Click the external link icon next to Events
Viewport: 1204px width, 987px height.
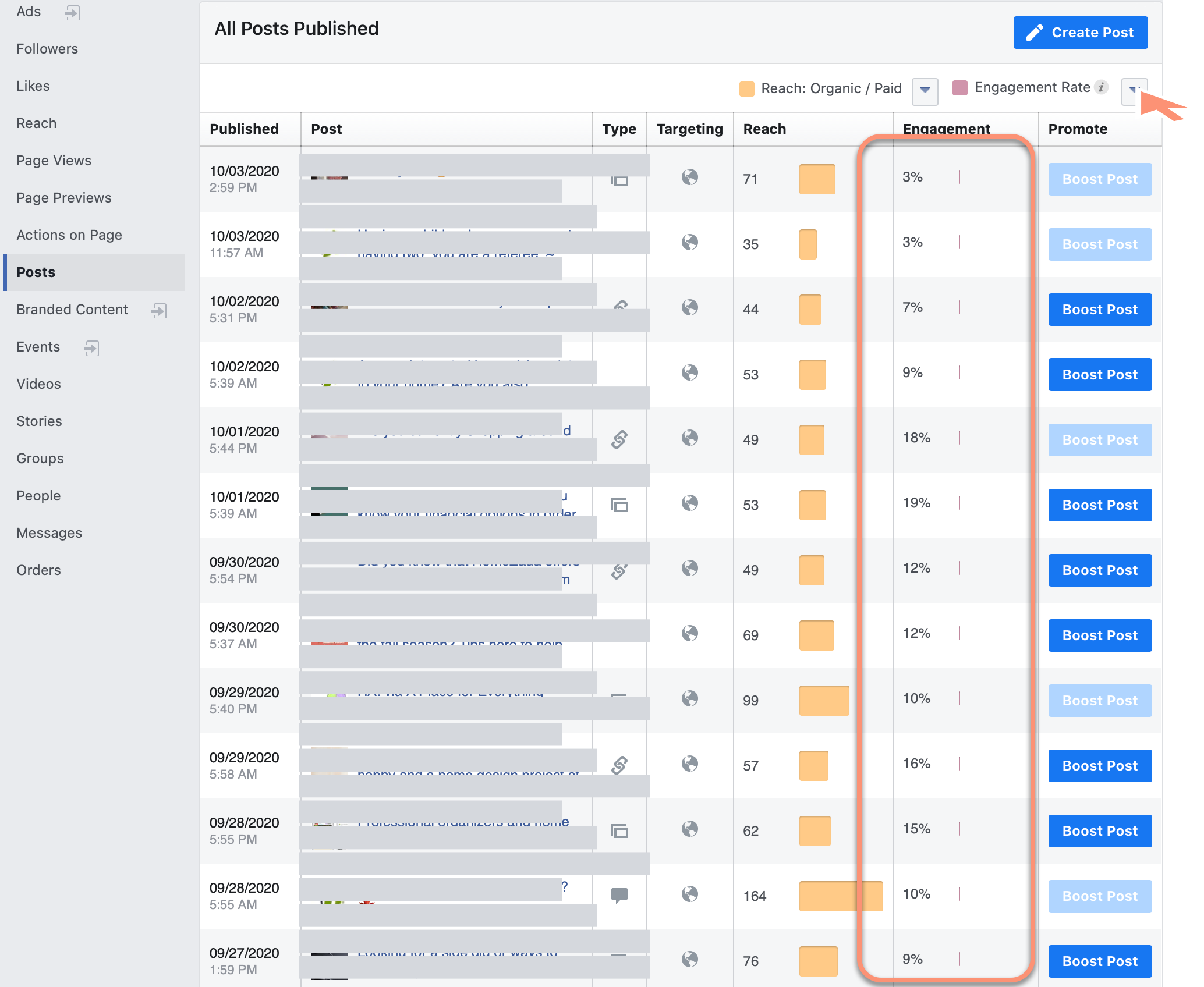(91, 348)
